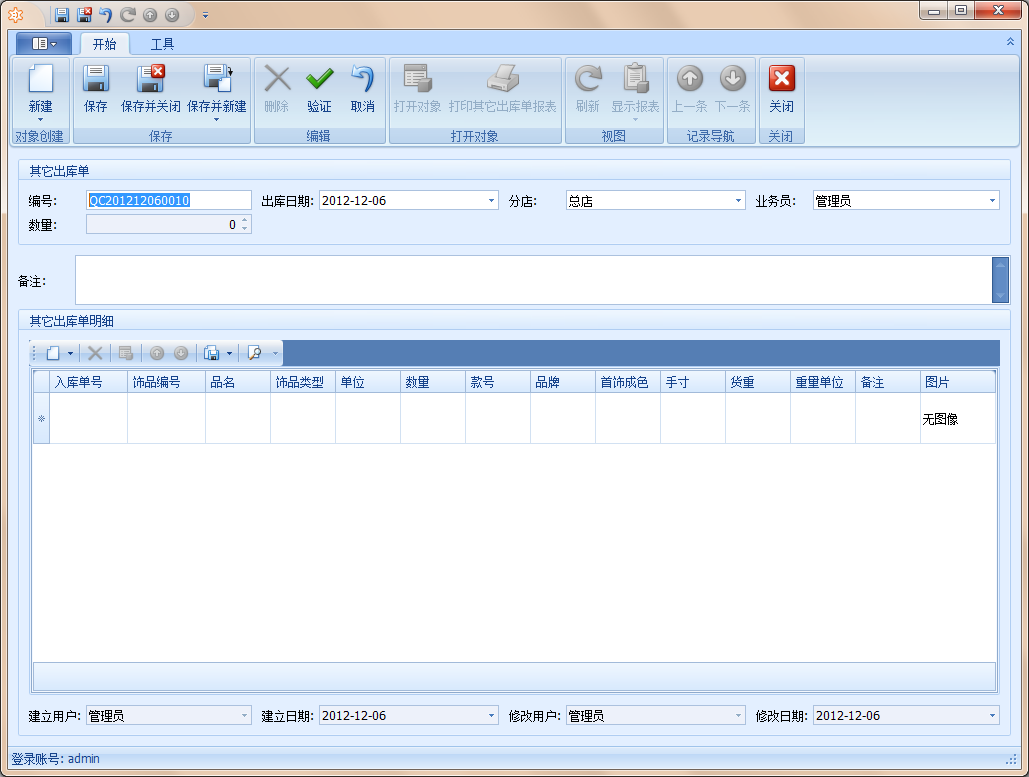
Task: Click the new-row asterisk indicator
Action: pyautogui.click(x=41, y=419)
